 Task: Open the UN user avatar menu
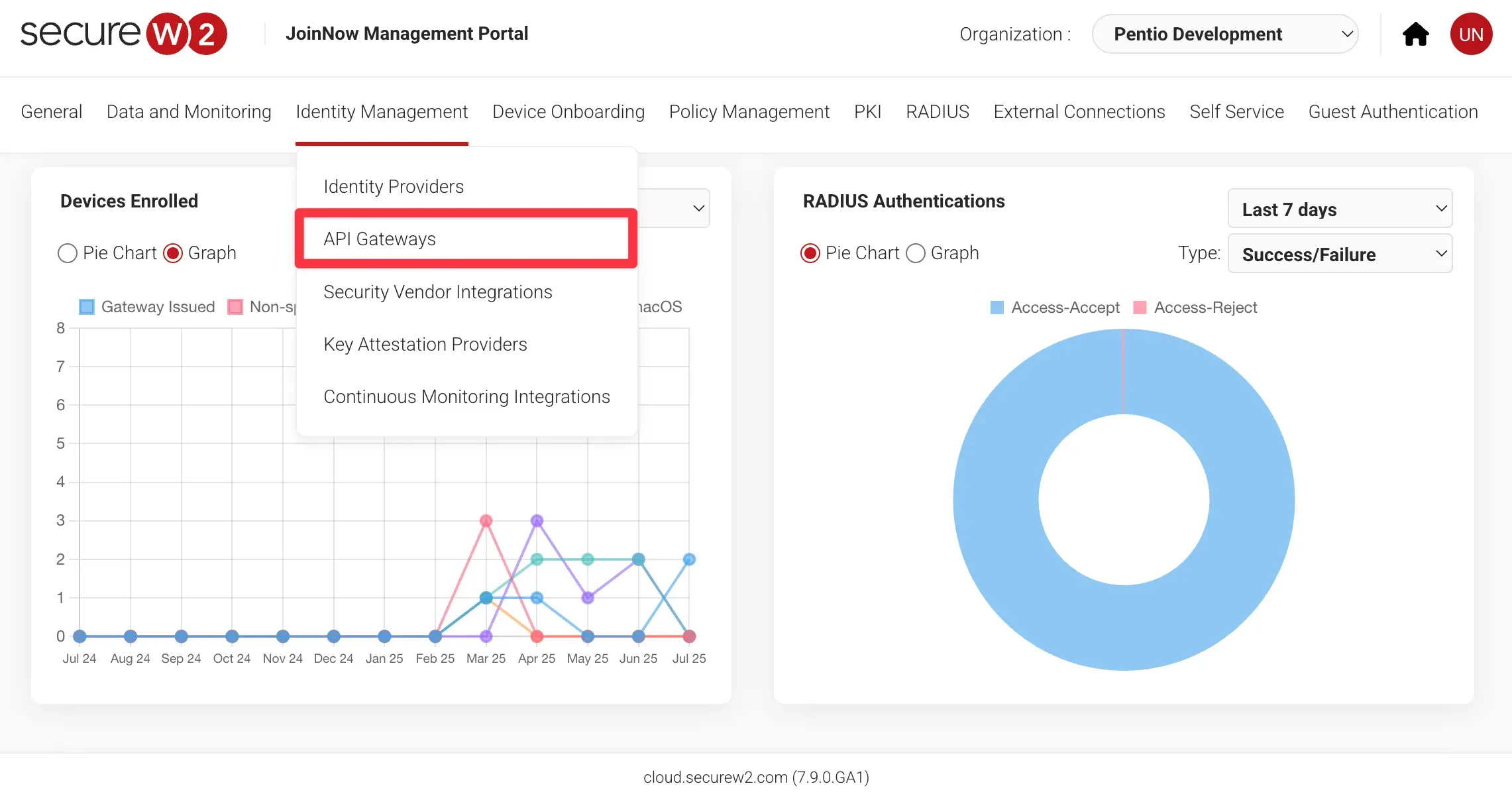[1471, 34]
